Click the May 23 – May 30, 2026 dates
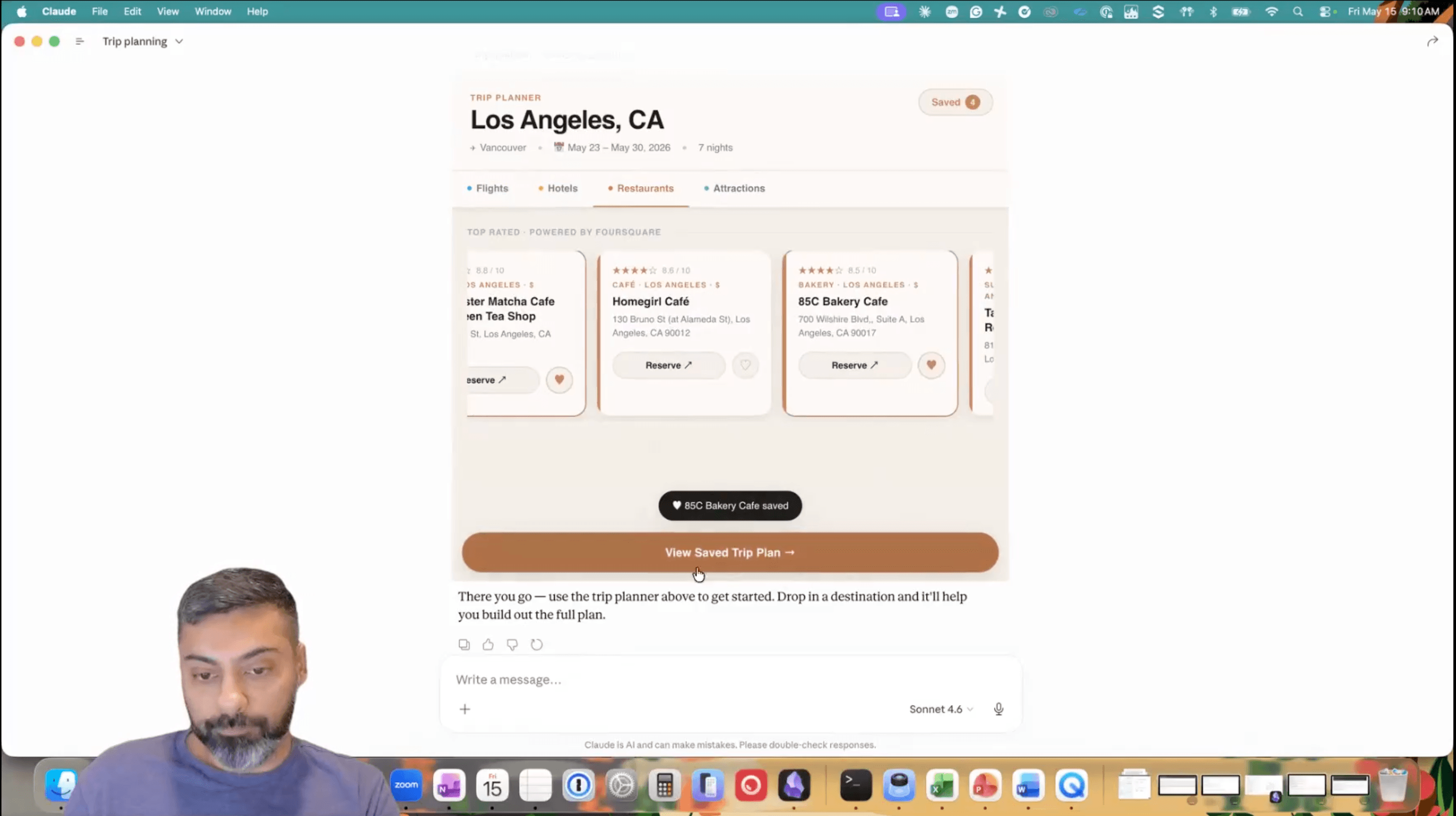The image size is (1456, 816). click(619, 148)
